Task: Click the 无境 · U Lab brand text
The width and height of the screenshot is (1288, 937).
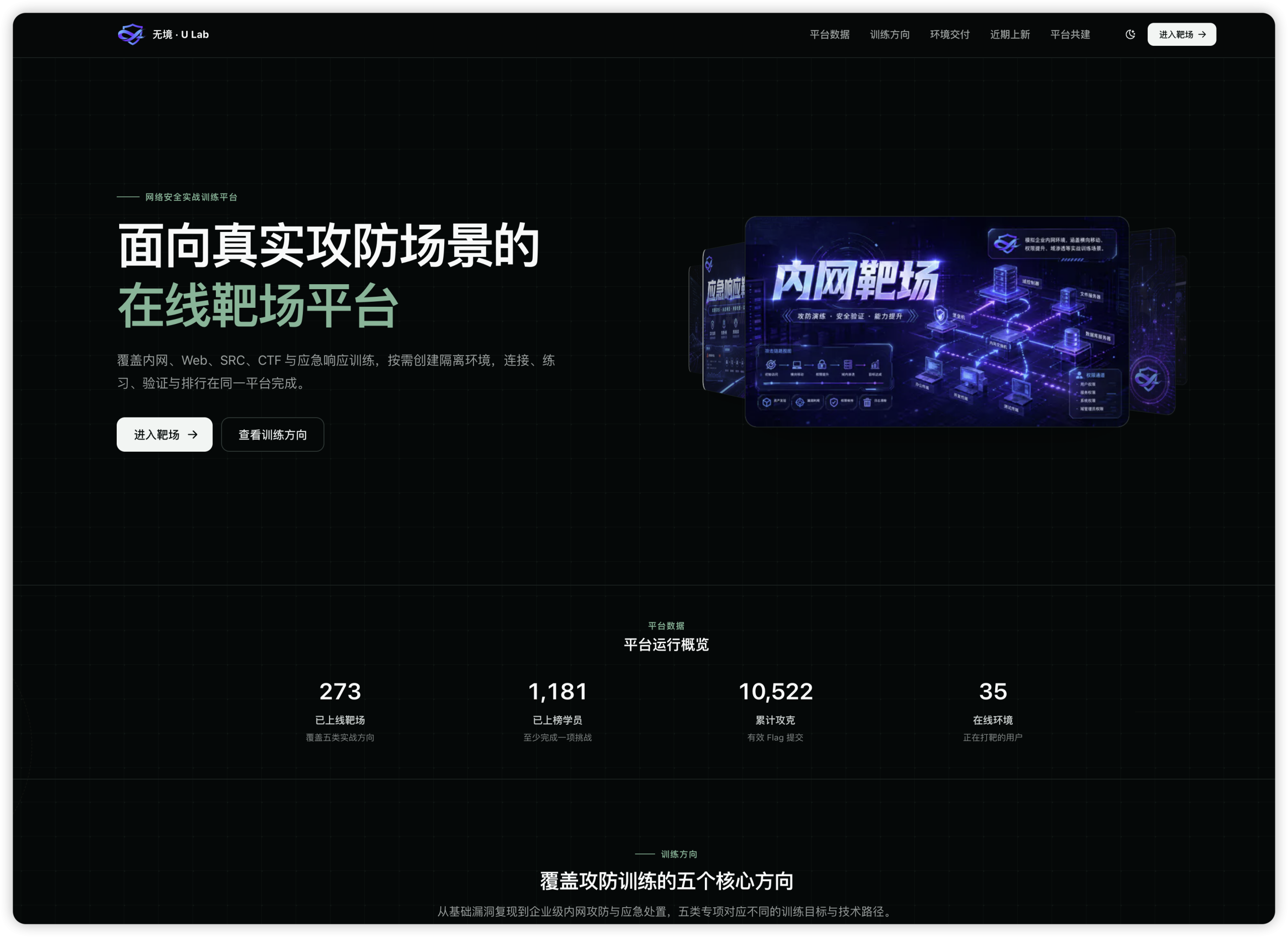Action: click(181, 34)
